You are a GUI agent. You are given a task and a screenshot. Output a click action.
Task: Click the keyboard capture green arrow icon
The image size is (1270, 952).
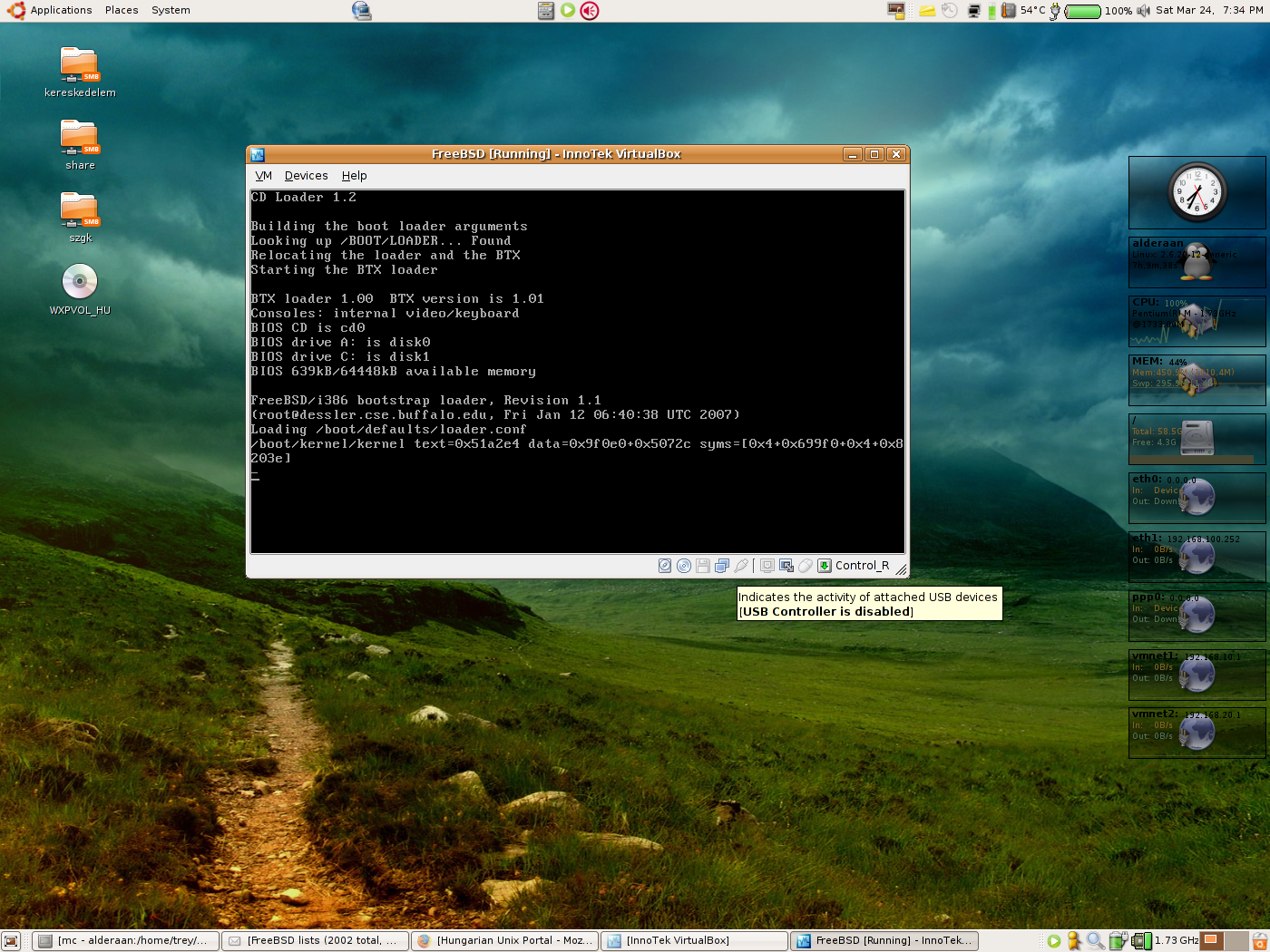tap(825, 566)
